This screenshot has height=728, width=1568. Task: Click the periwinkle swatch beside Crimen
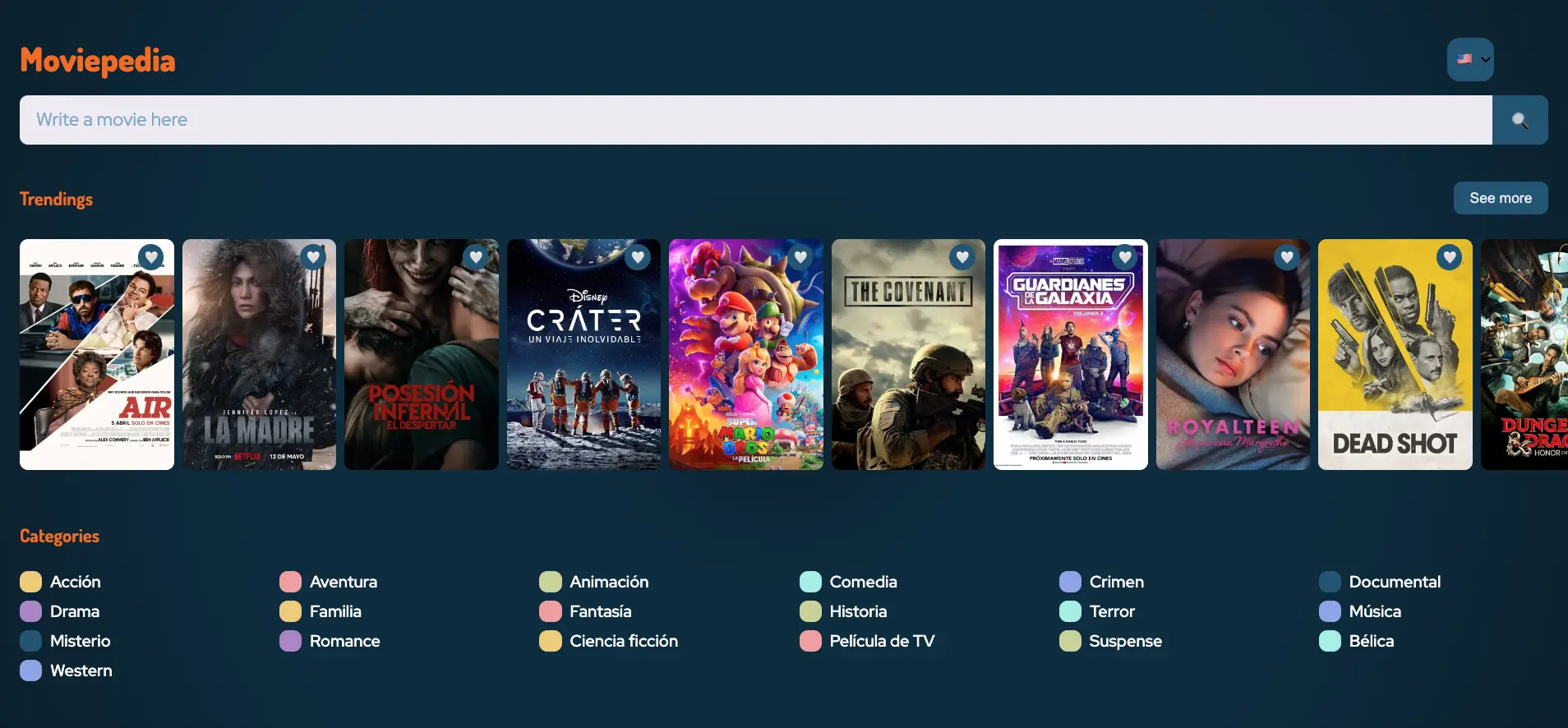tap(1070, 582)
